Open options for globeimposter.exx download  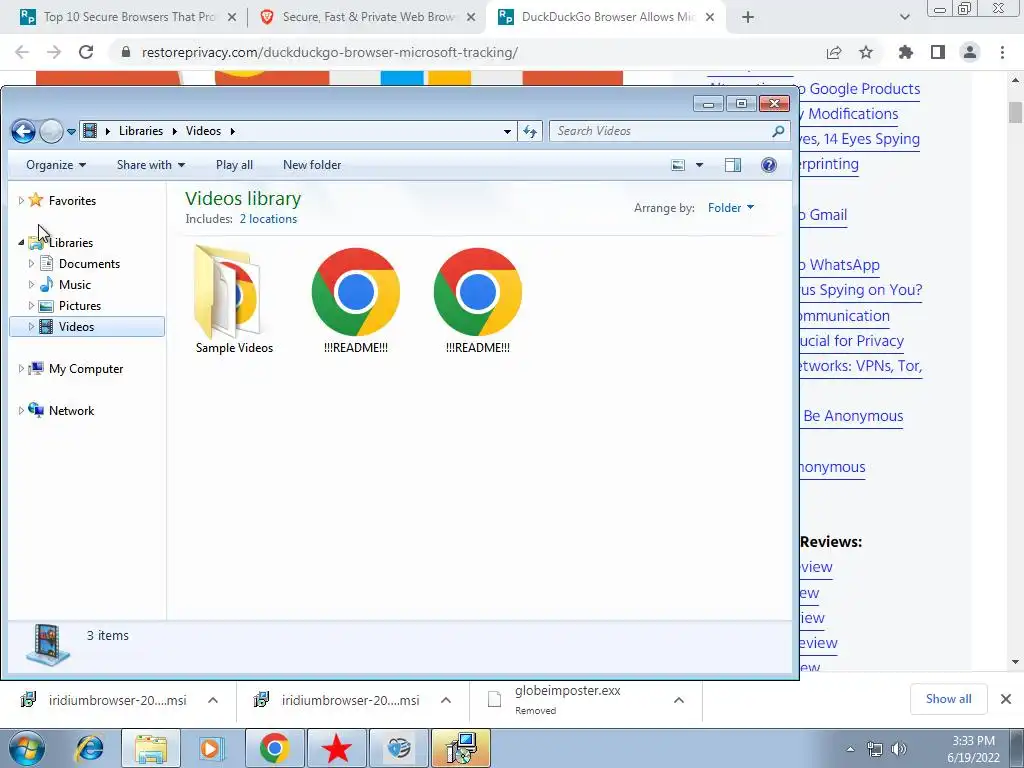679,700
